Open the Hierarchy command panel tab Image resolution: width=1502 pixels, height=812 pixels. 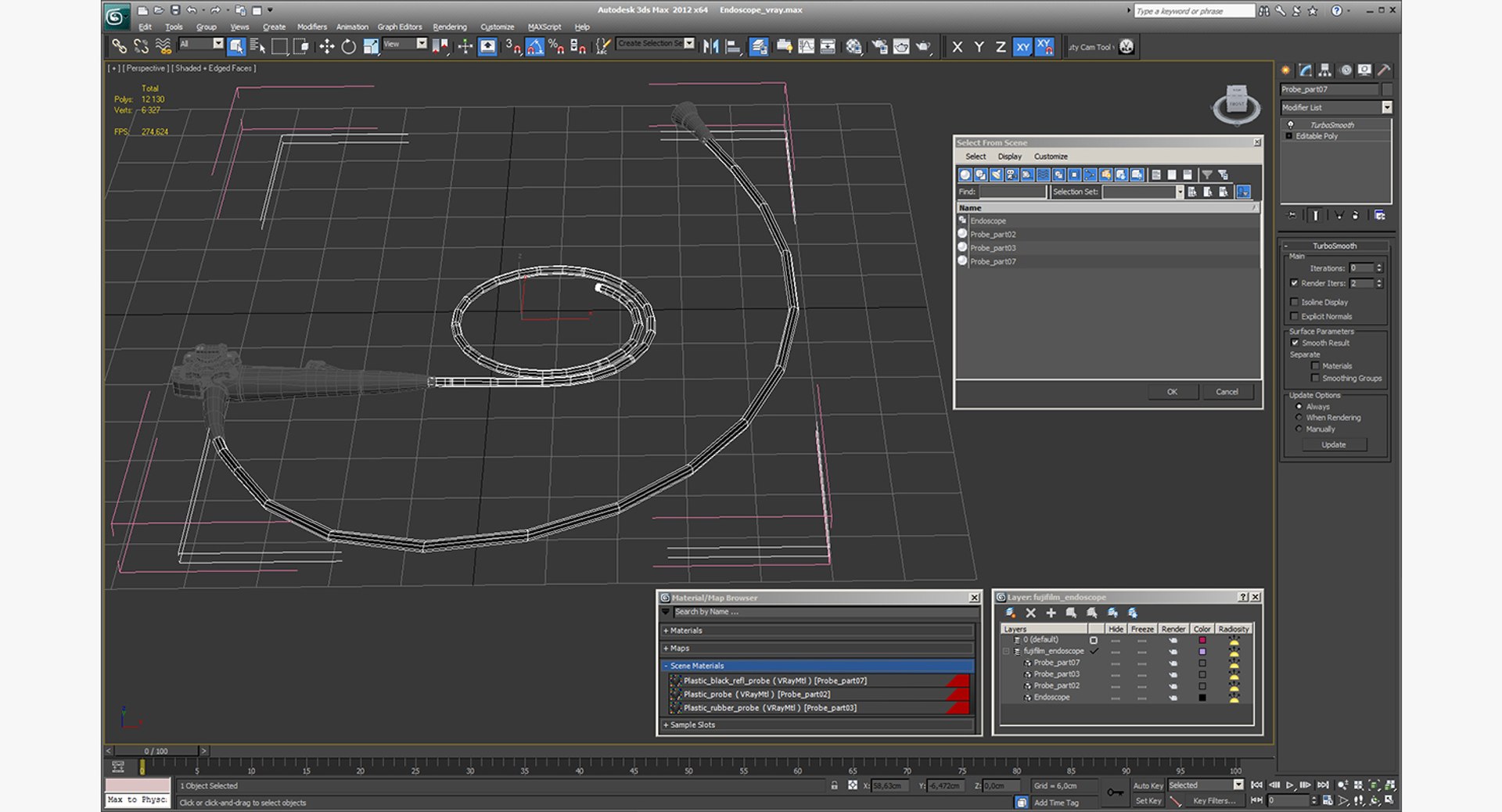[x=1324, y=70]
